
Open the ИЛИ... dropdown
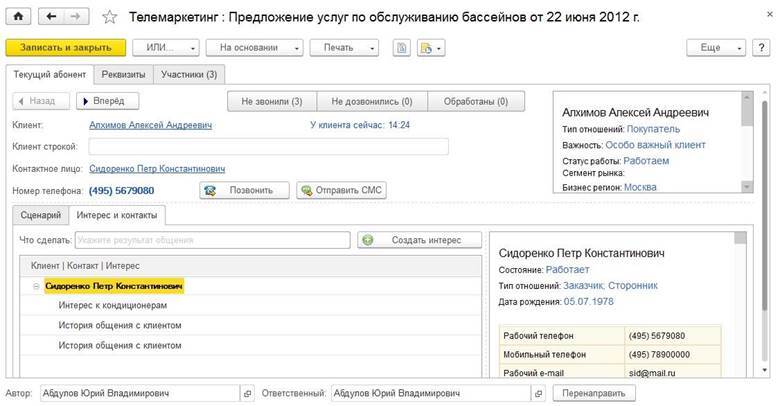(x=166, y=48)
